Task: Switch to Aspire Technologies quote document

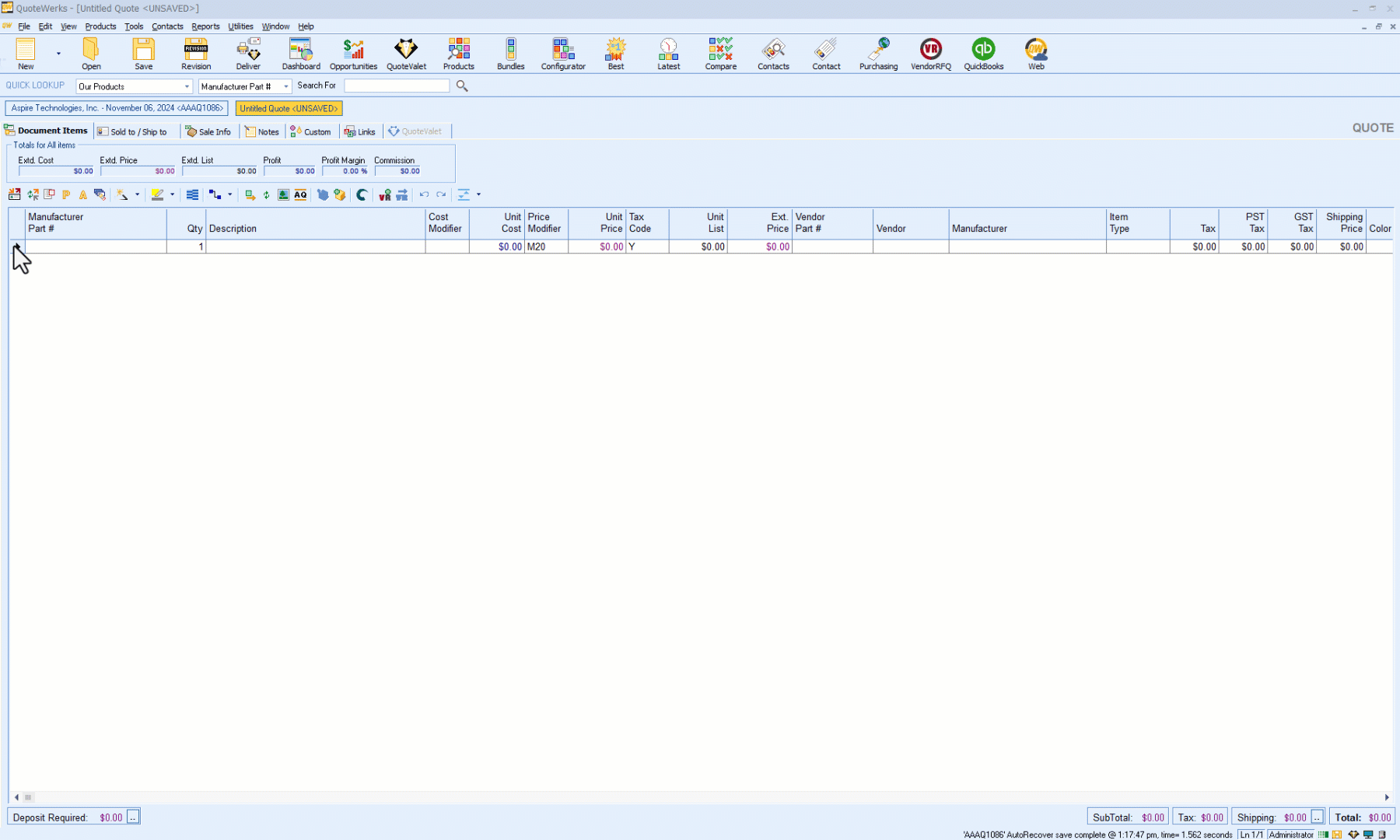Action: pyautogui.click(x=117, y=108)
